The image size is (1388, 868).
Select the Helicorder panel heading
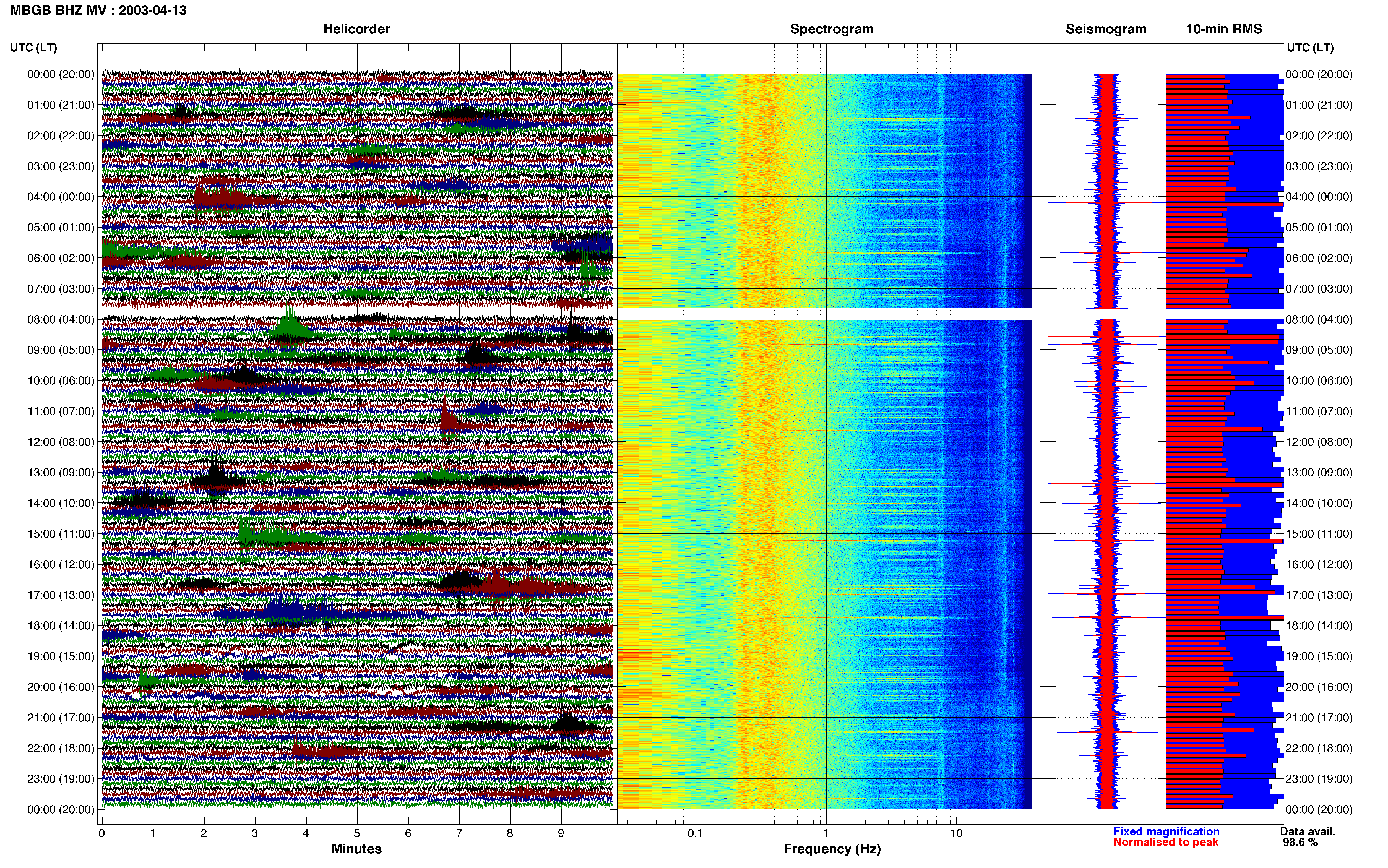coord(356,29)
